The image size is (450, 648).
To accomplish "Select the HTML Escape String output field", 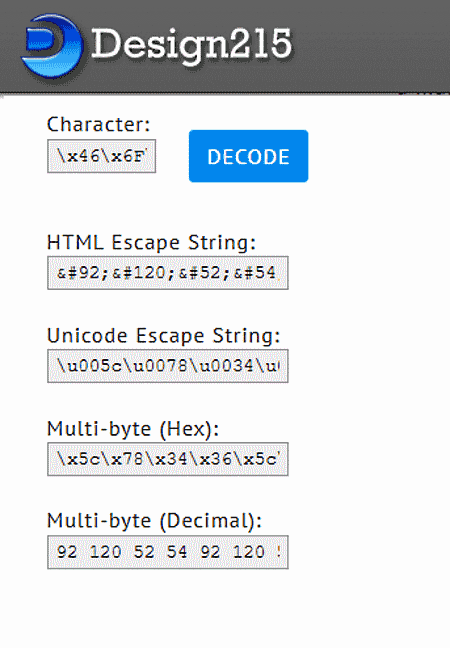I will click(168, 273).
